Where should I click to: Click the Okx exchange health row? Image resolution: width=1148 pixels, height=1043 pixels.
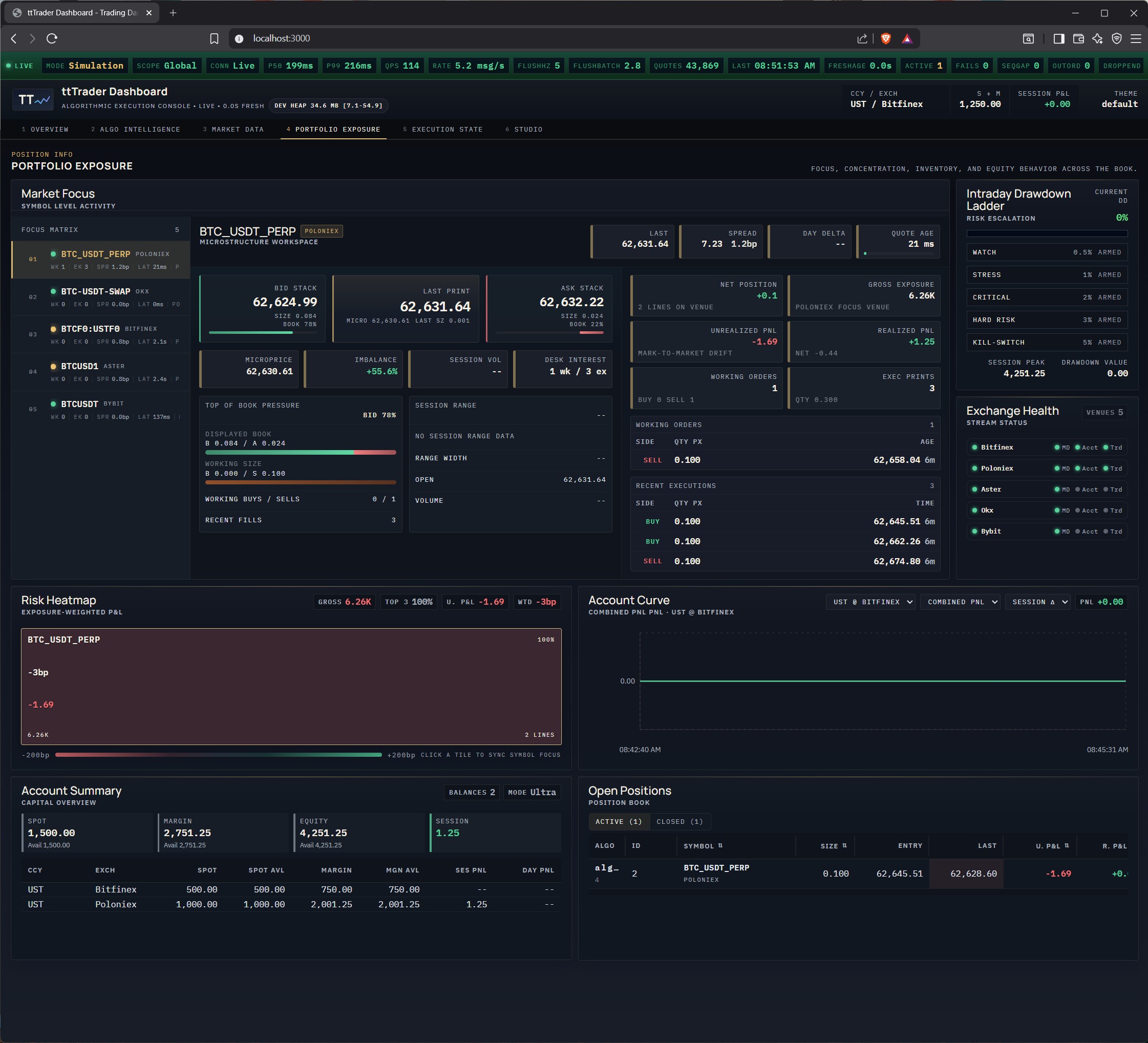coord(1047,510)
